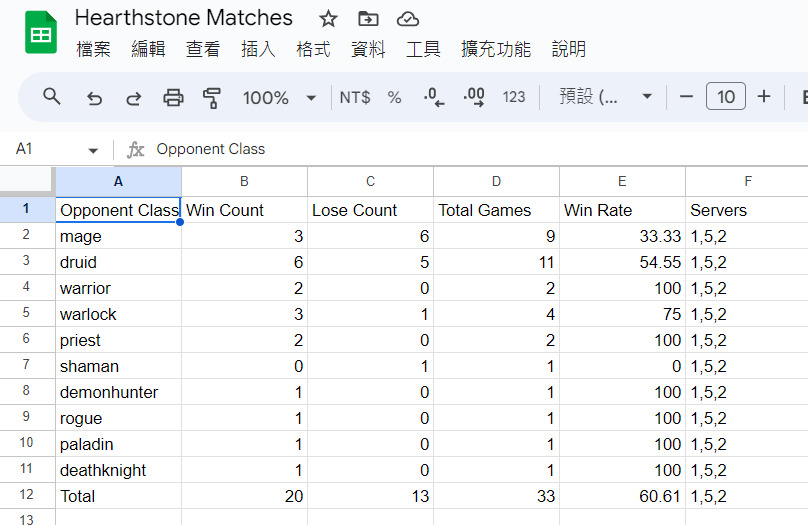Select row 12 header

[x=27, y=495]
